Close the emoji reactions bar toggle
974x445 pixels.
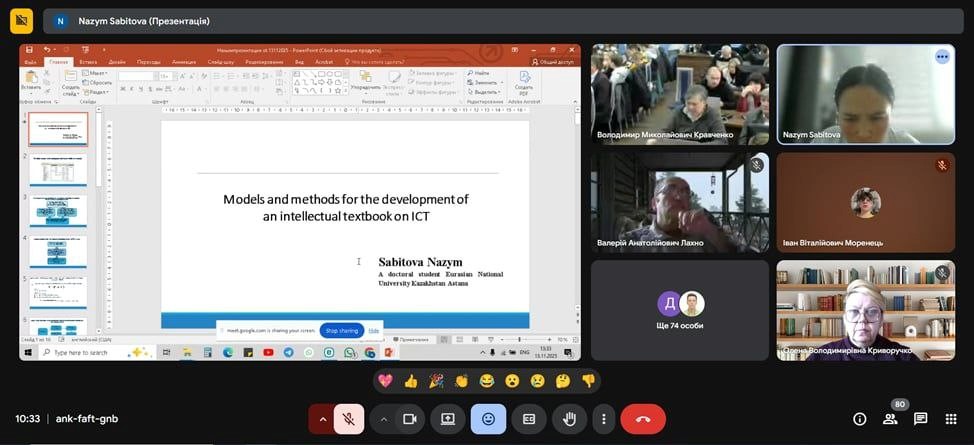[488, 419]
